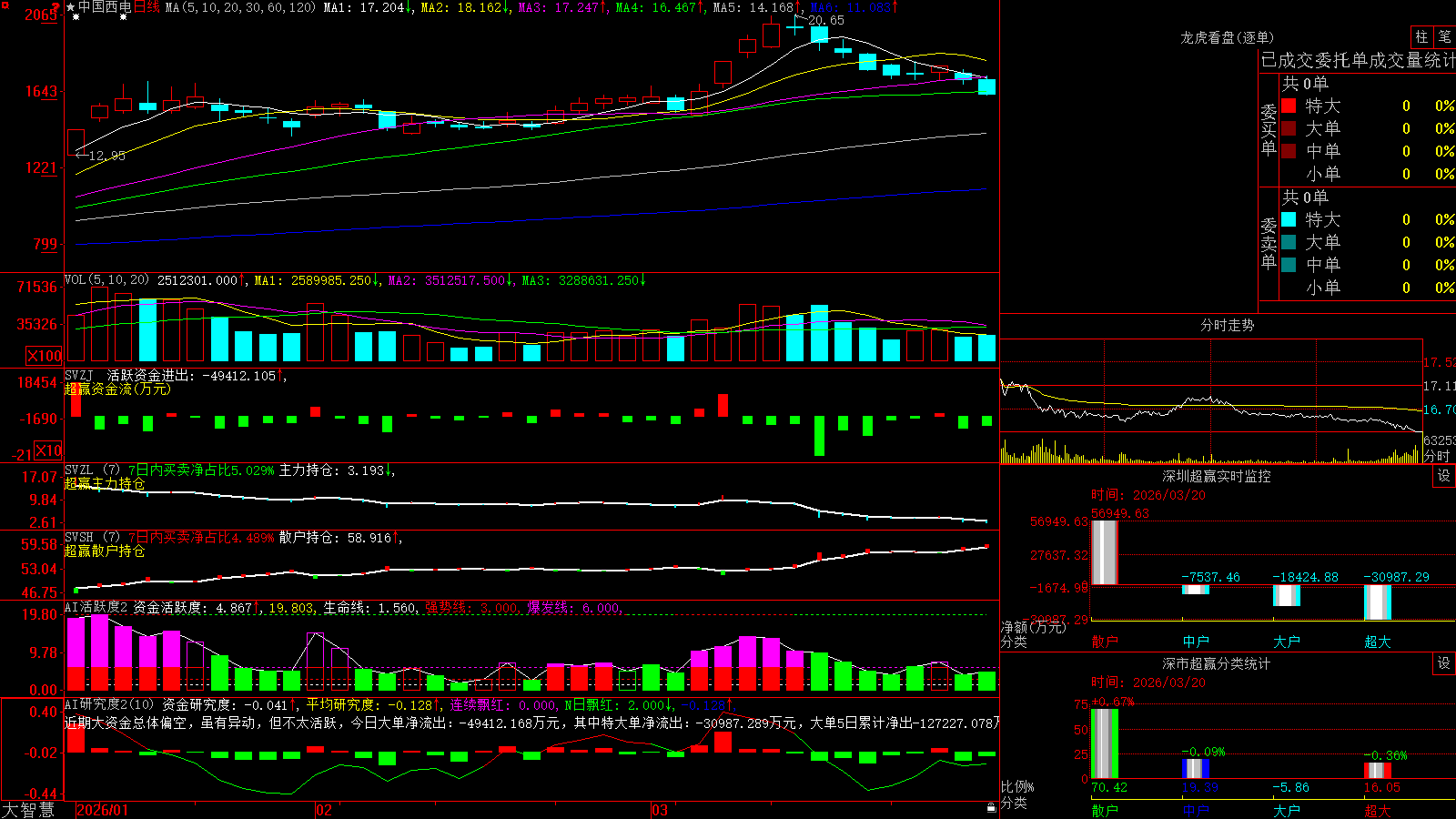Click red 特大 swatch in 委买单

tap(1289, 106)
